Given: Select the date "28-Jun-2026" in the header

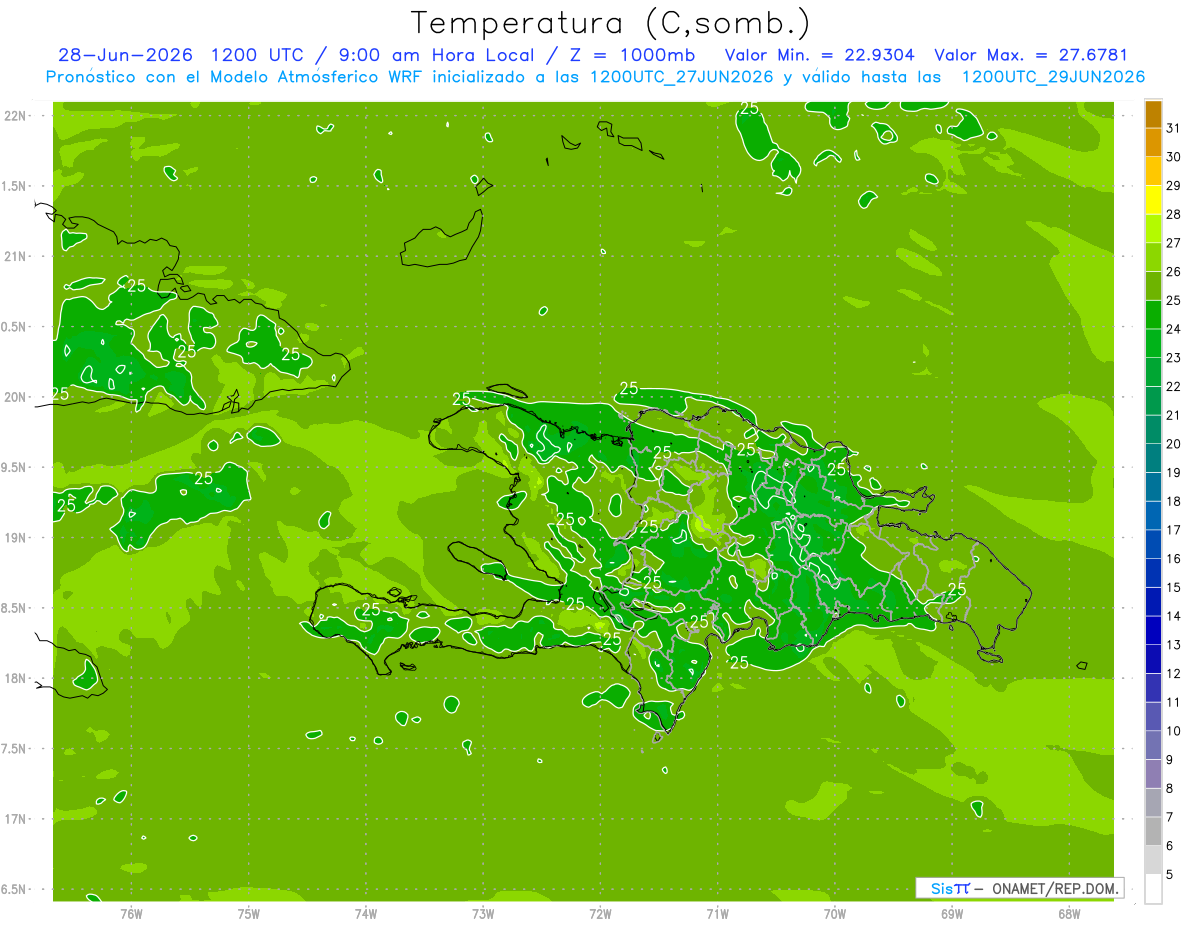Looking at the screenshot, I should (126, 56).
